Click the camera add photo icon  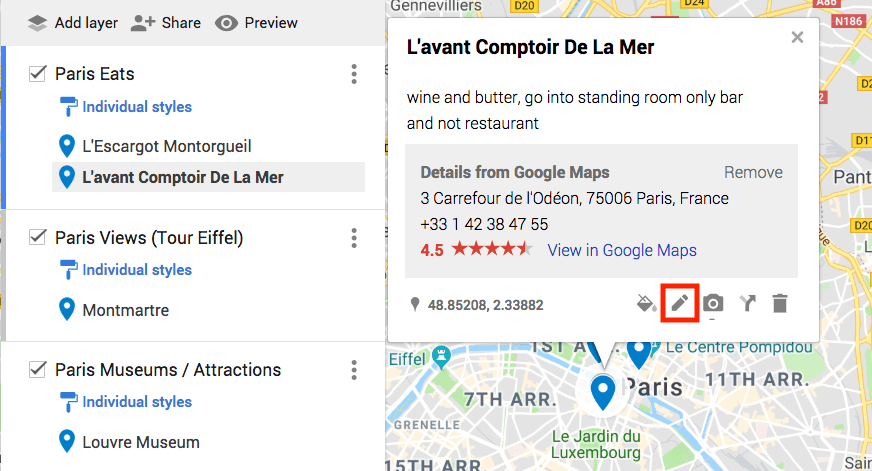coord(713,303)
